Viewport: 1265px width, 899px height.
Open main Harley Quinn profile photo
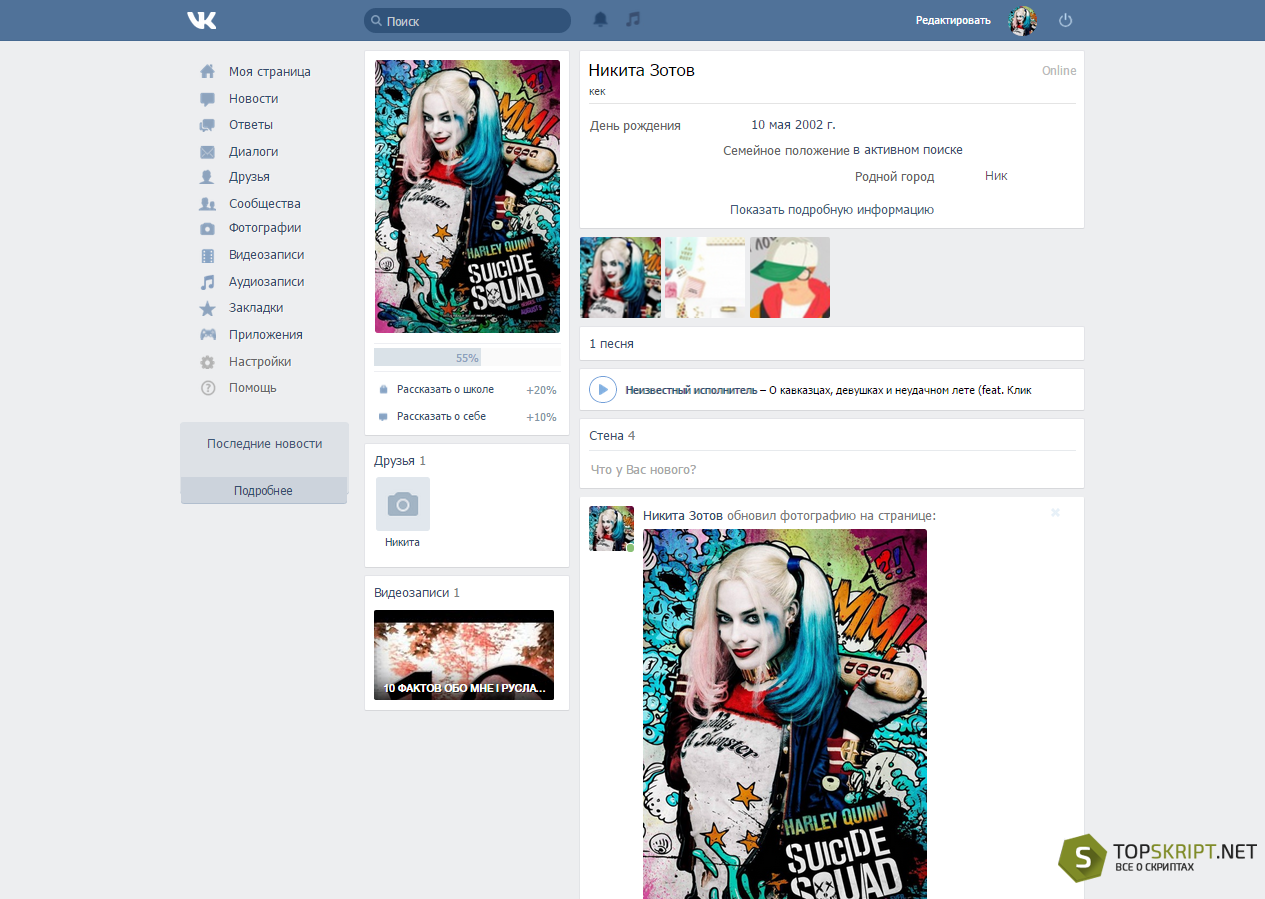pyautogui.click(x=467, y=196)
